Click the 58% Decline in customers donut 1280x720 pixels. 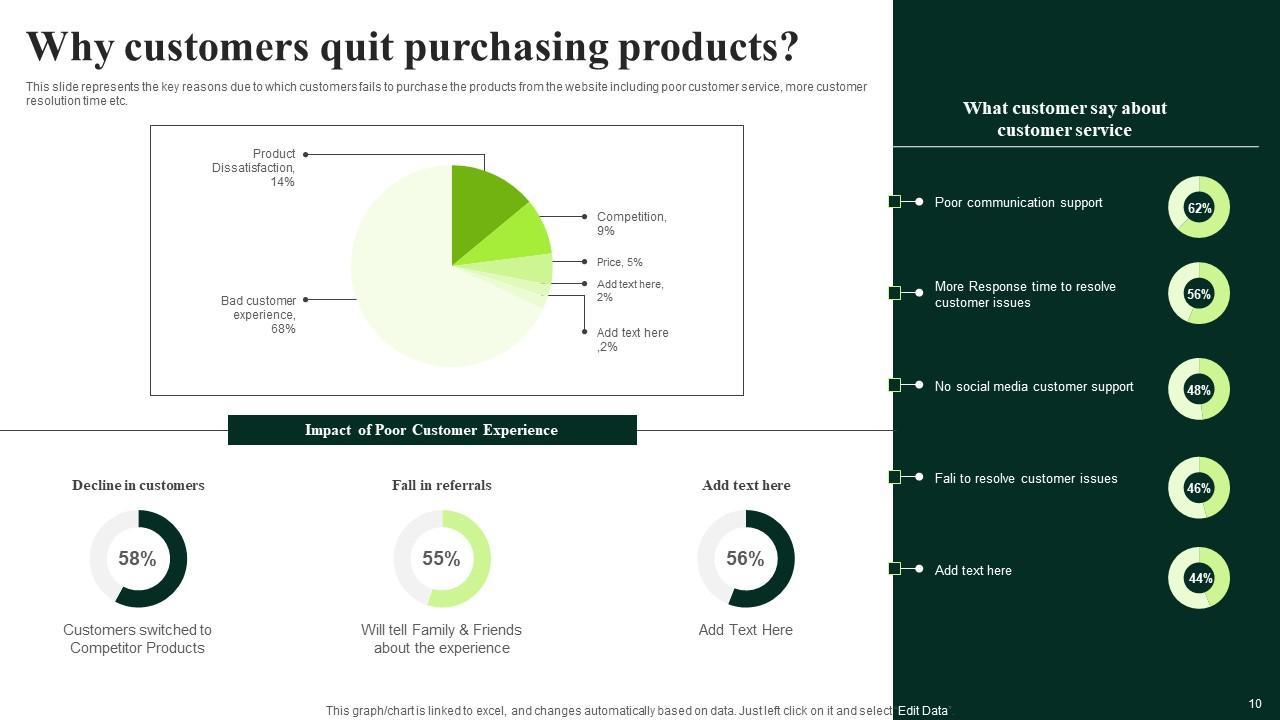pos(138,558)
